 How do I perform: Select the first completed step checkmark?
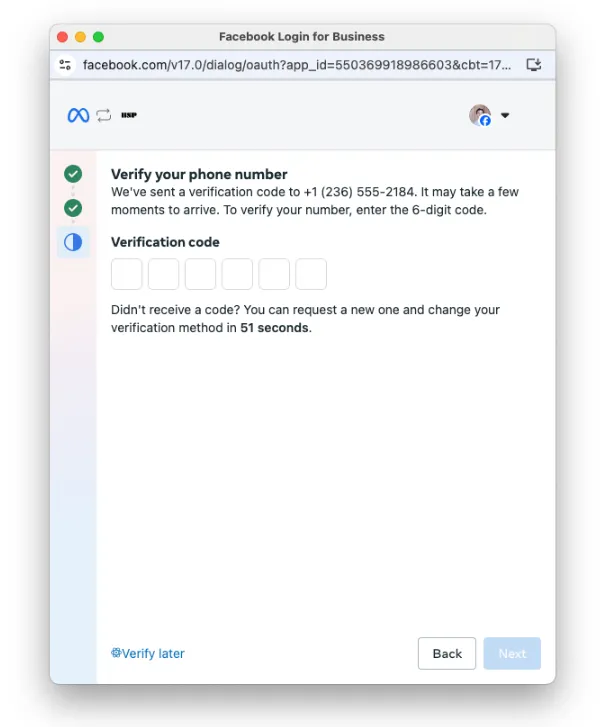(x=73, y=174)
